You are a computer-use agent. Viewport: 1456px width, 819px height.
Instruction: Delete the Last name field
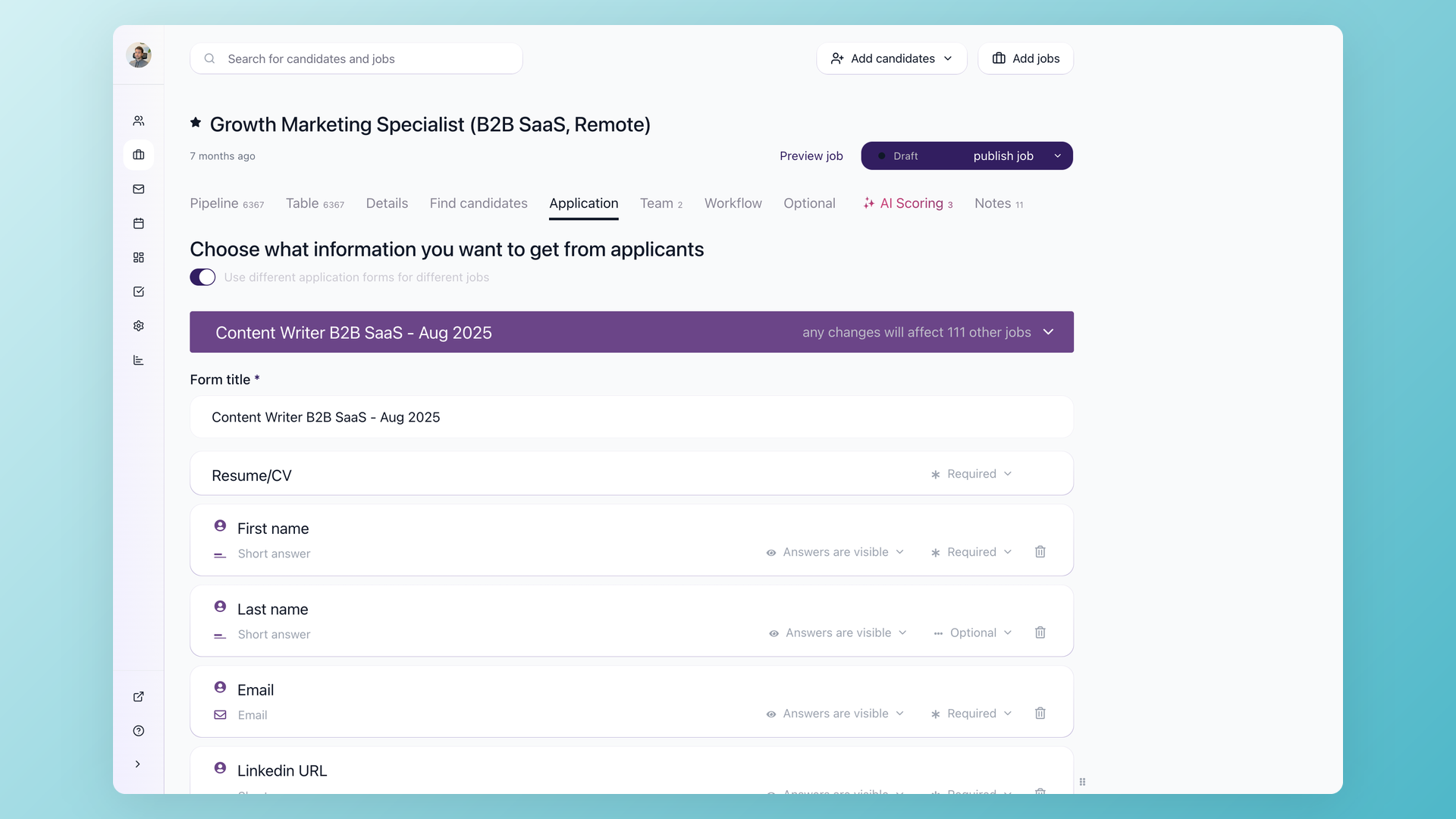click(x=1040, y=632)
